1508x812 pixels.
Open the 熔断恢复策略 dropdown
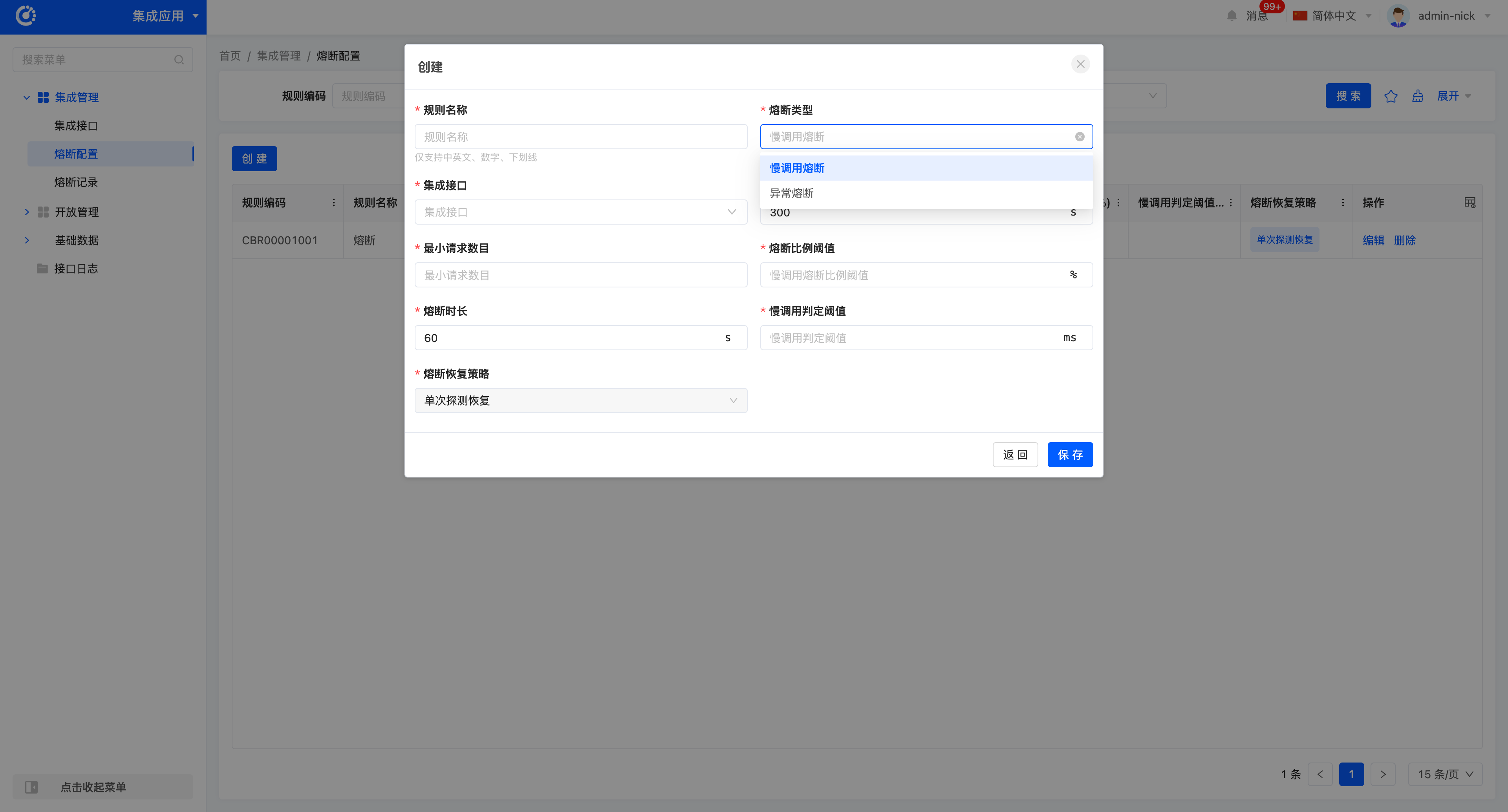point(580,401)
